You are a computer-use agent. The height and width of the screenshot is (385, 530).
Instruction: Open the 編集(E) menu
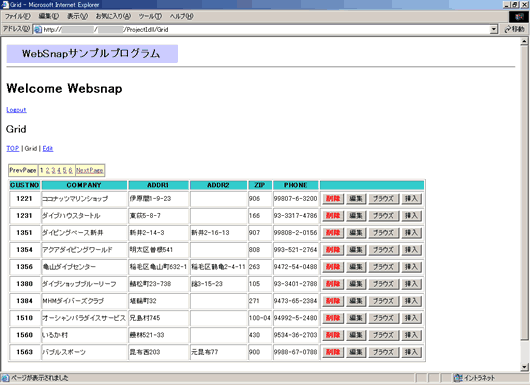[48, 16]
